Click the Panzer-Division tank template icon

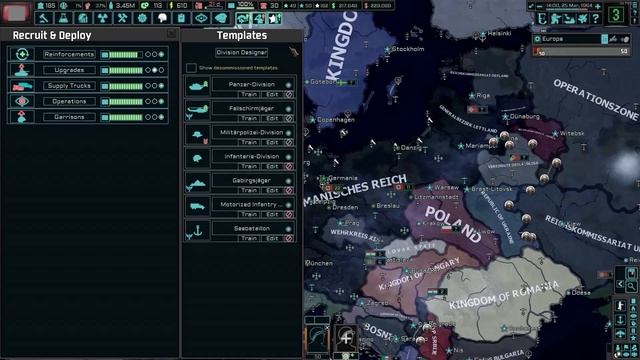198,86
